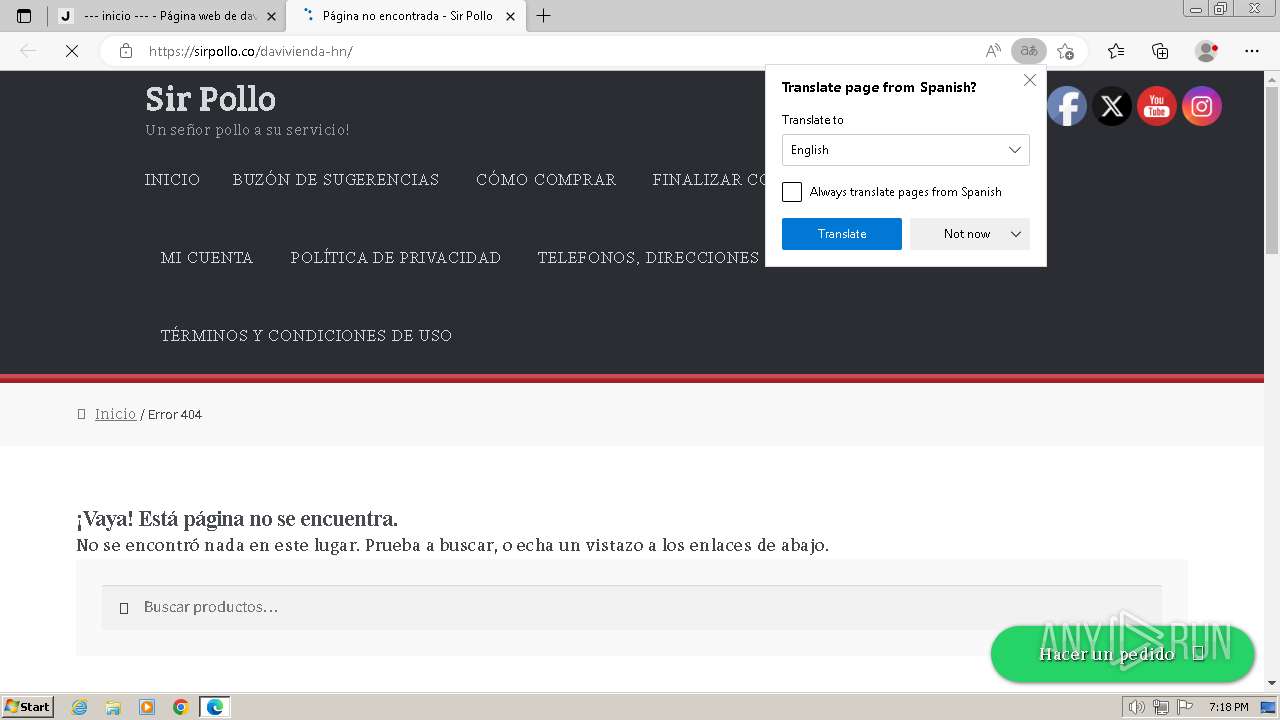Enable 'Always translate pages from Spanish'
The width and height of the screenshot is (1280, 720).
point(792,192)
